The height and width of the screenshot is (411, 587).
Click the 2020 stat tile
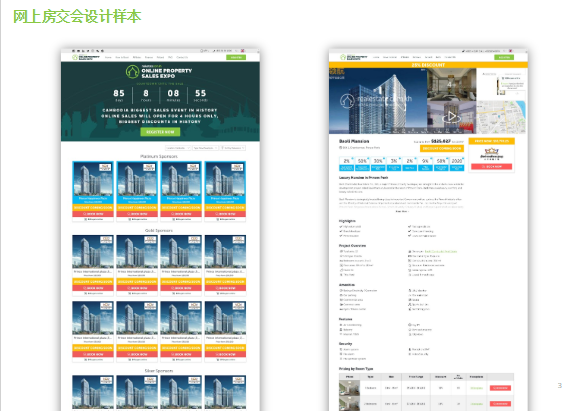pos(457,164)
